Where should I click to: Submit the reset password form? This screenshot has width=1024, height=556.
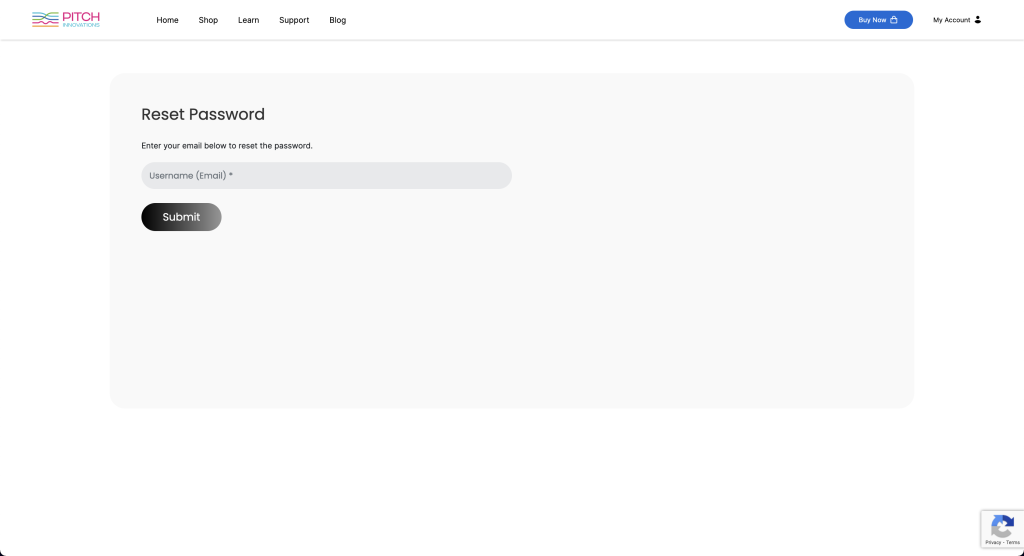[182, 217]
